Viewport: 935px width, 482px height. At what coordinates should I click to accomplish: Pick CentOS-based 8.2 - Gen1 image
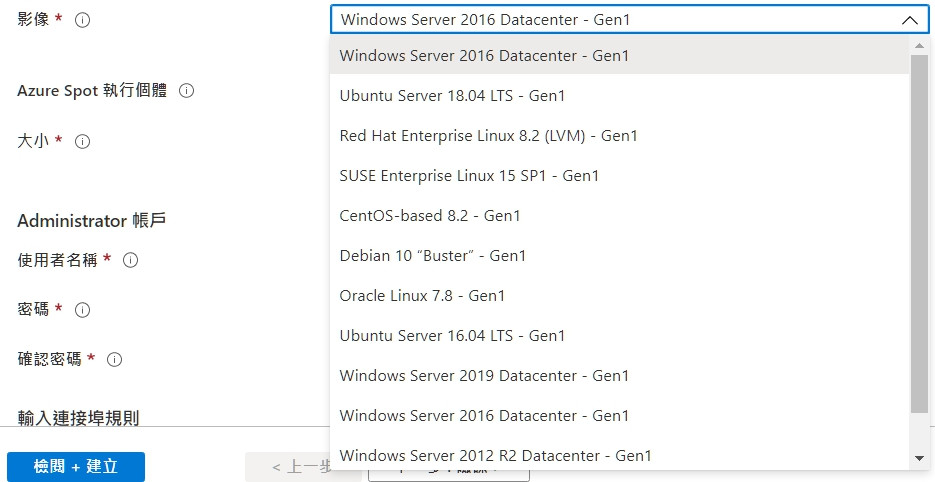(430, 216)
